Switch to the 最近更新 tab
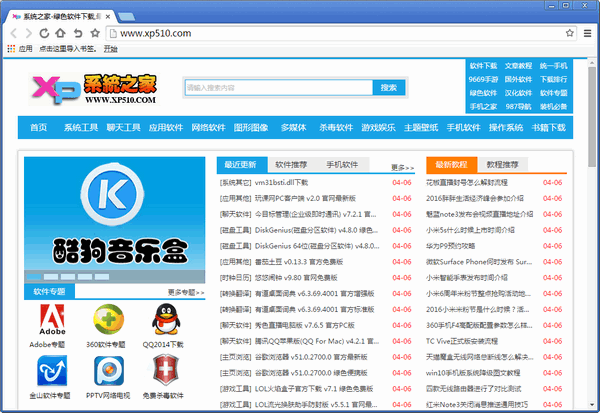600x413 pixels. pyautogui.click(x=242, y=165)
